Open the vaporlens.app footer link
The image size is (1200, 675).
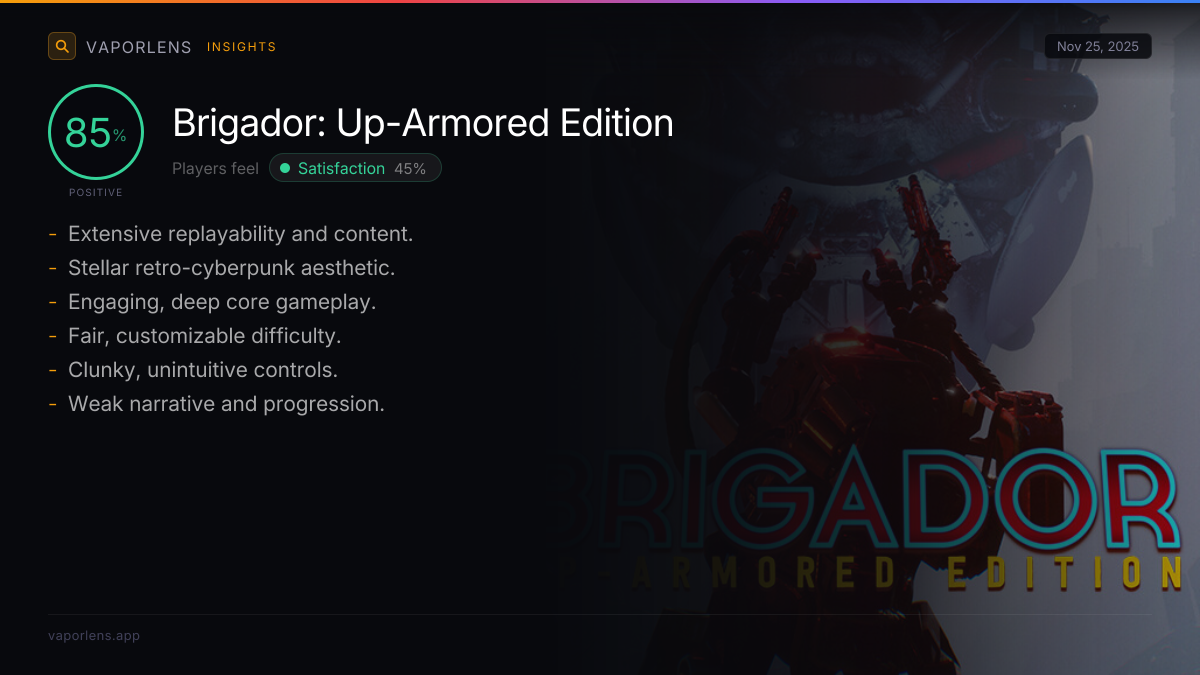click(x=94, y=635)
